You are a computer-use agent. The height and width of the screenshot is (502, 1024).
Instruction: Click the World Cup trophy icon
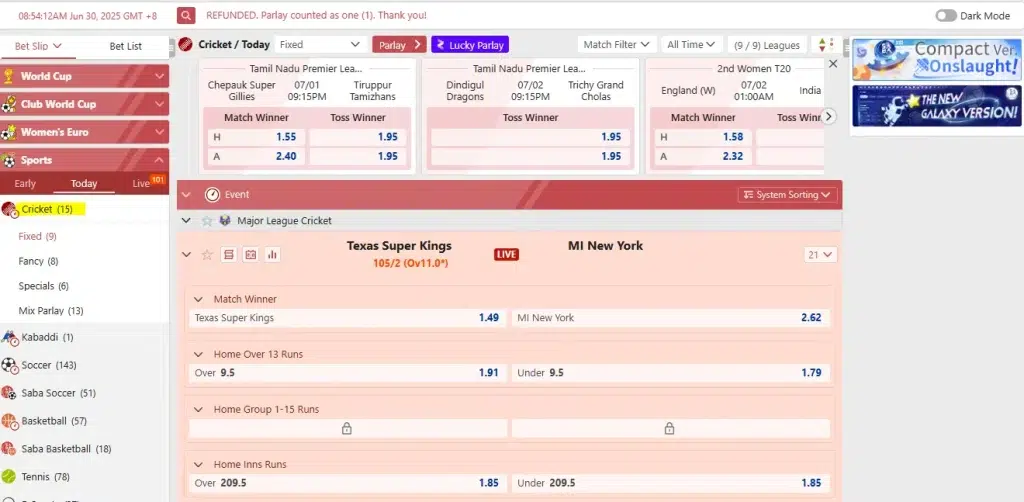click(x=8, y=76)
